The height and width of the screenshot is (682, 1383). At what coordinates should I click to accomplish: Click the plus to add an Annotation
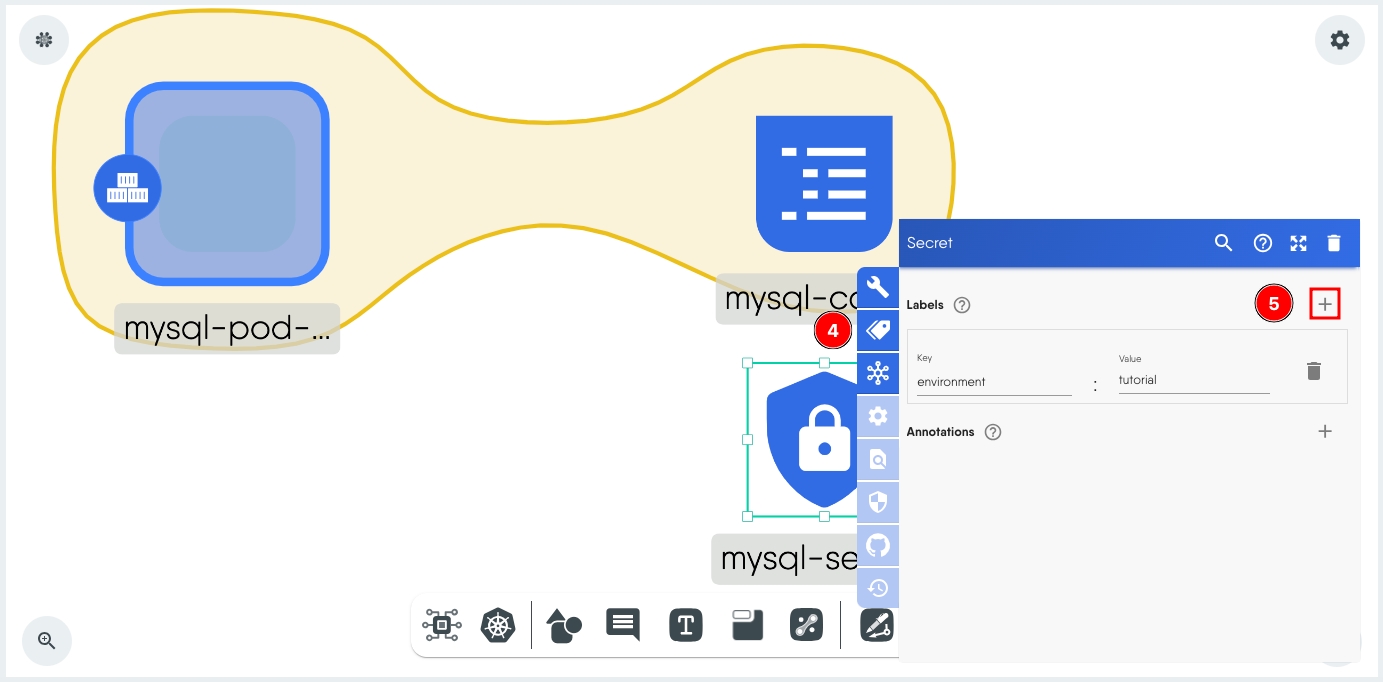pyautogui.click(x=1325, y=431)
